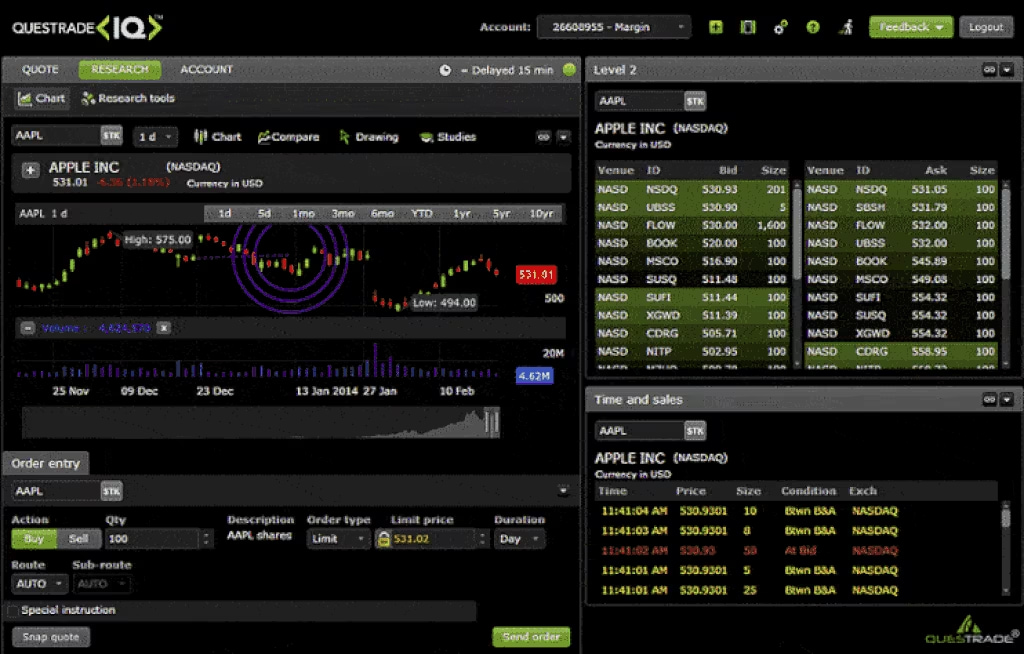Image resolution: width=1024 pixels, height=654 pixels.
Task: Select the Drawing tool in chart toolbar
Action: 368,137
